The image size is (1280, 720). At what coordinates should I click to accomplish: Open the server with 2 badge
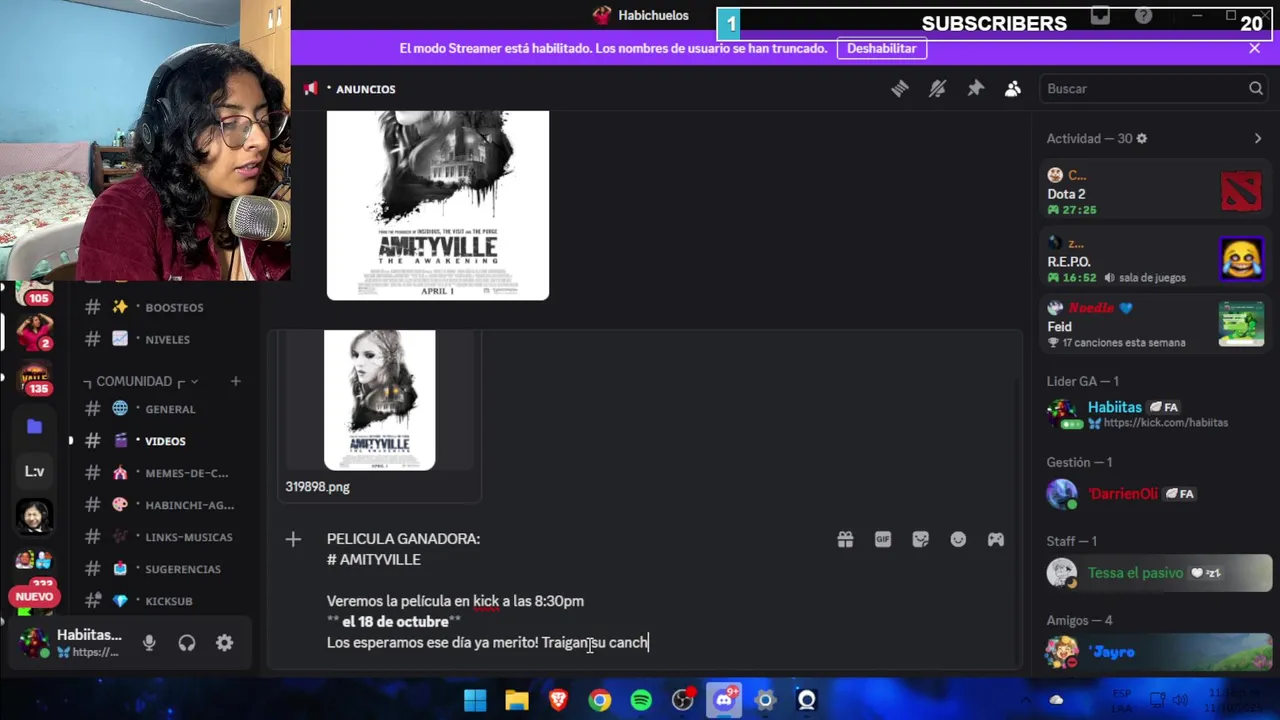(35, 330)
